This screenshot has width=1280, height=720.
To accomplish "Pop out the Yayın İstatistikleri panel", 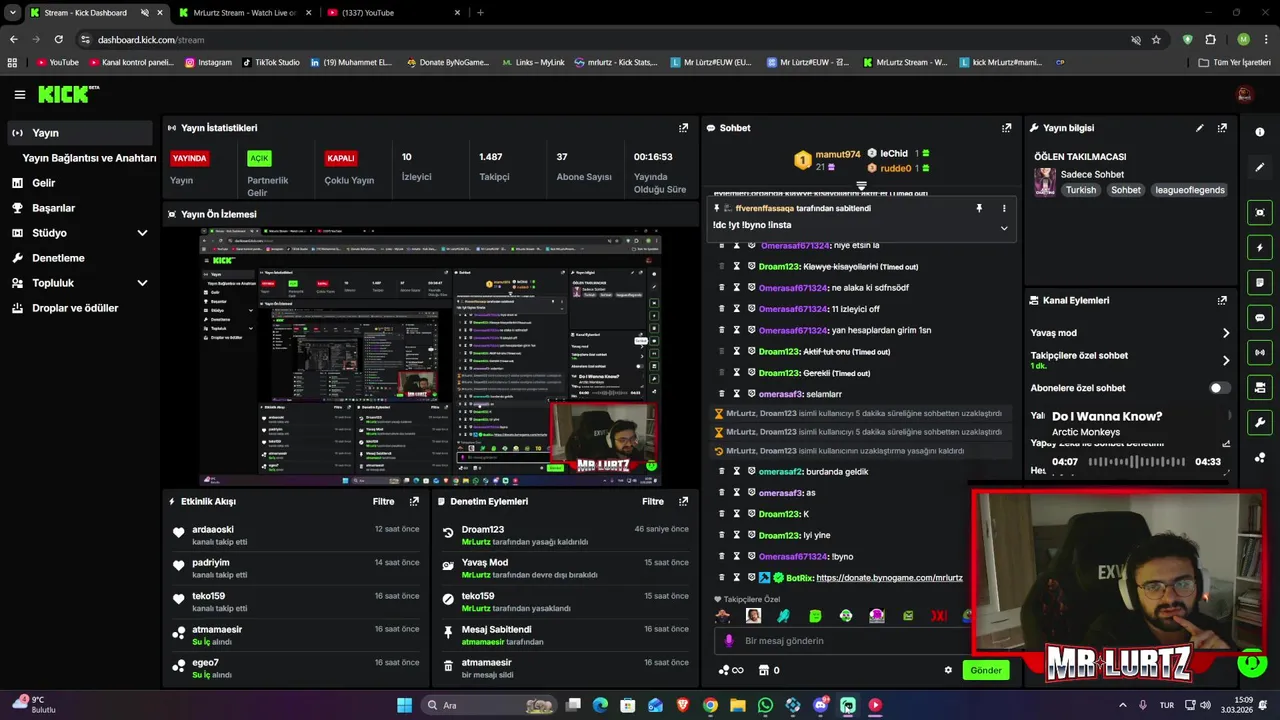I will 683,128.
